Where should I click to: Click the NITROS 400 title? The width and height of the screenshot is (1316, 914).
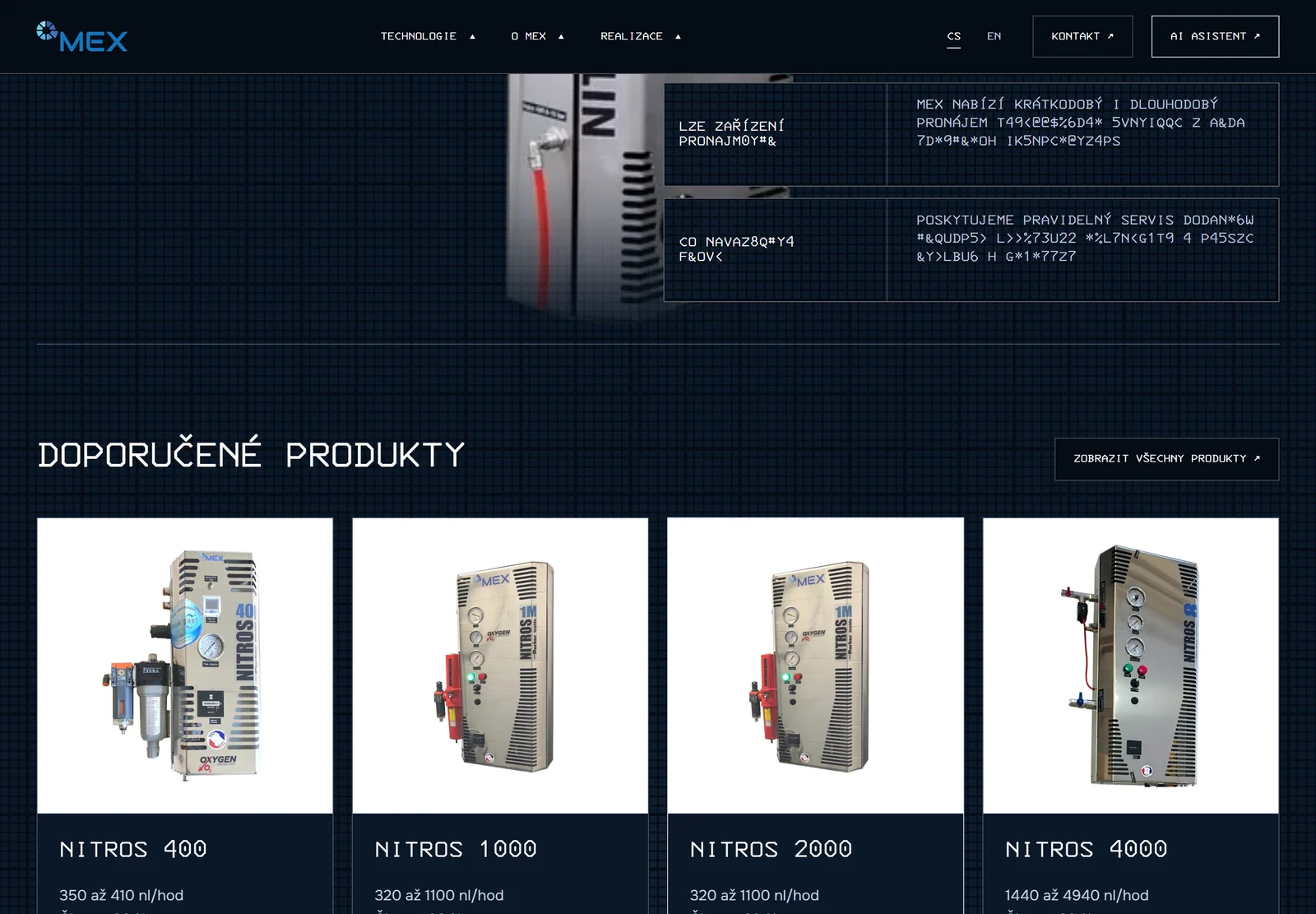pos(133,849)
